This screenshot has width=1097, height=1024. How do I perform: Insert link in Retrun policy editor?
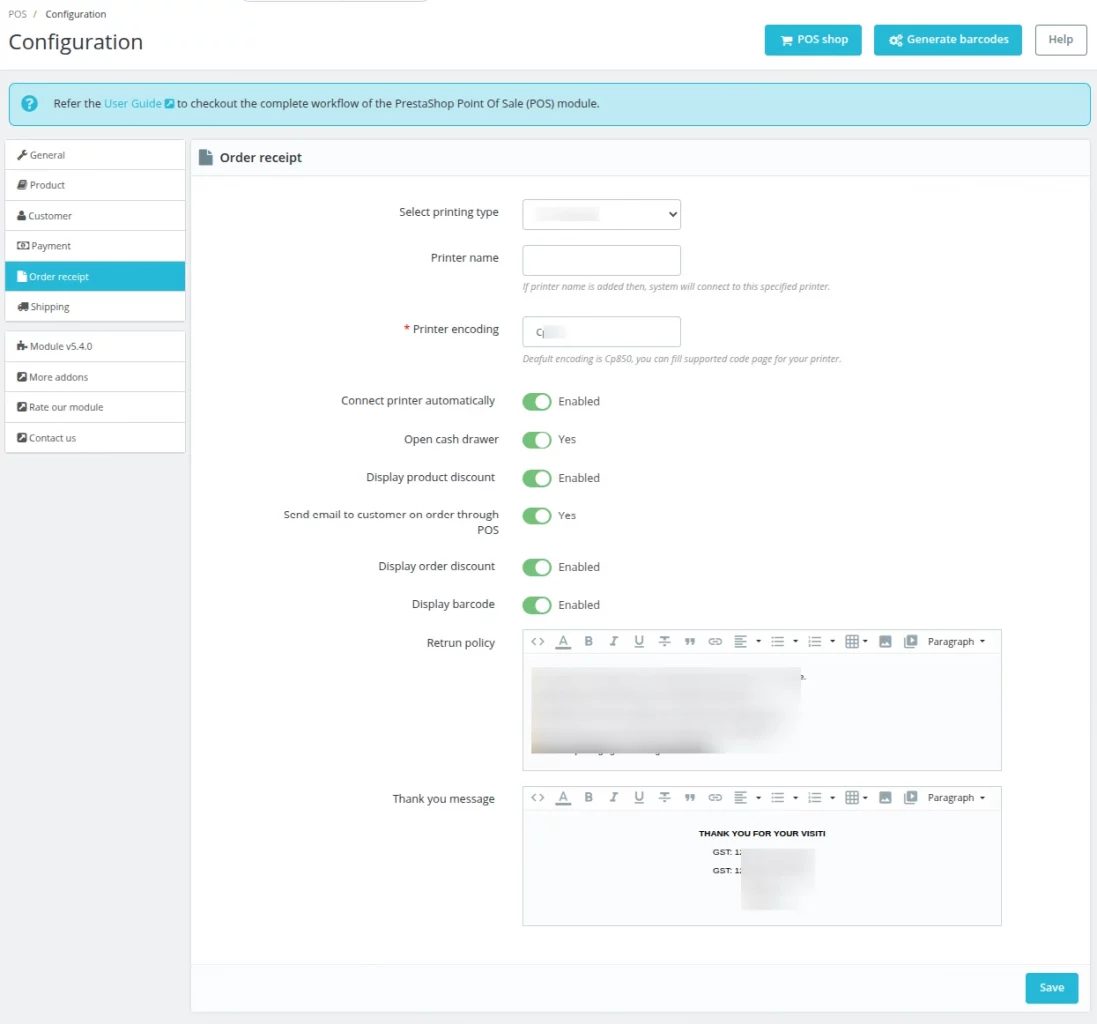click(x=714, y=641)
